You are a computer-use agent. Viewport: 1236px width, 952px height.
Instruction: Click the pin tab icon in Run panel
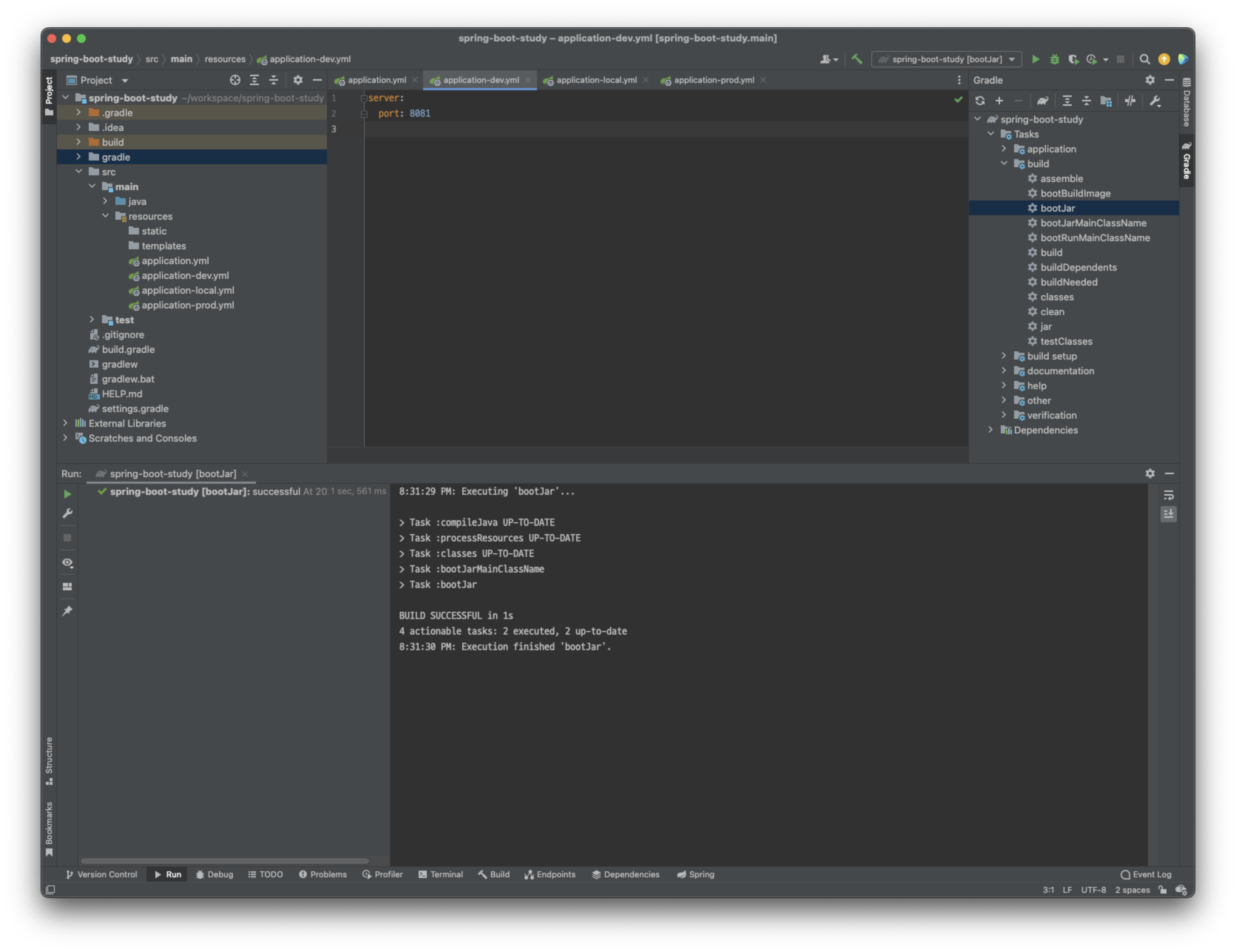tap(67, 611)
